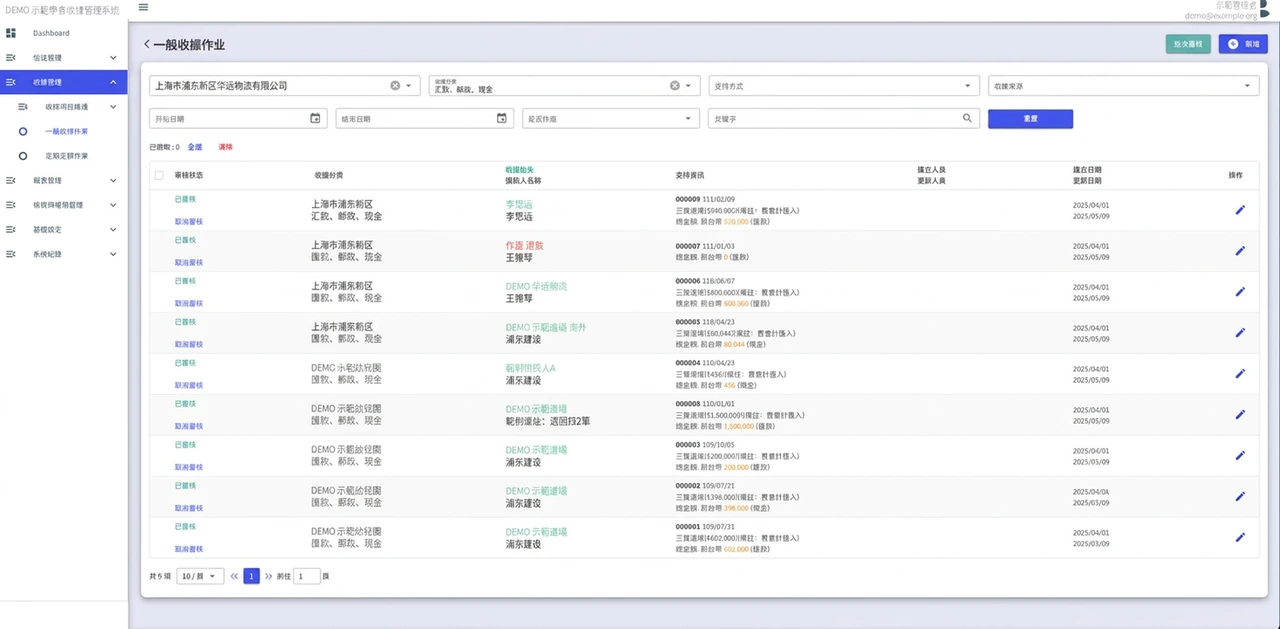Open calendar icon in start date field

pyautogui.click(x=315, y=118)
